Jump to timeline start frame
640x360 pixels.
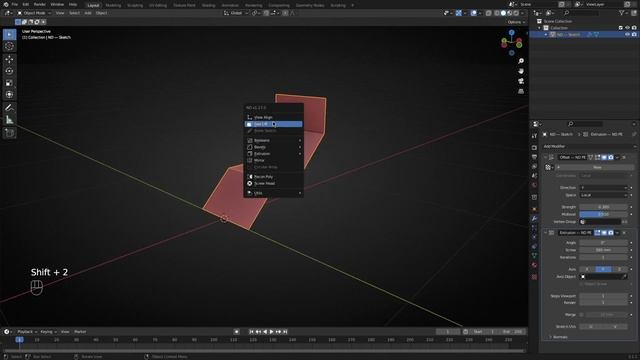point(251,332)
